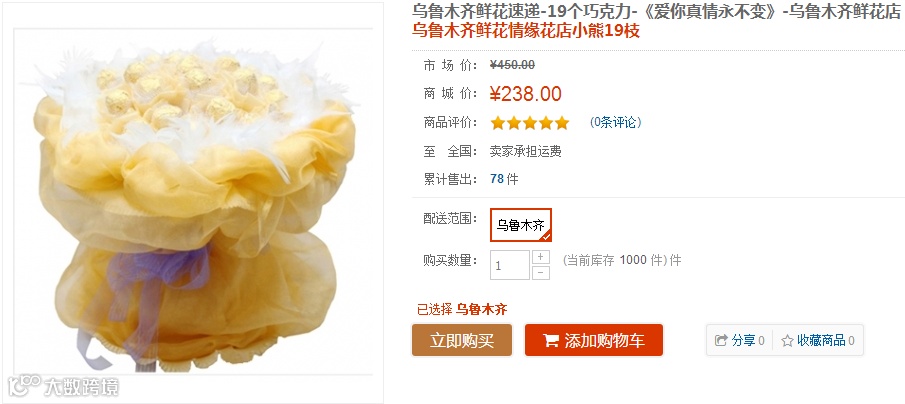Increase quantity with the plus stepper

click(x=540, y=257)
